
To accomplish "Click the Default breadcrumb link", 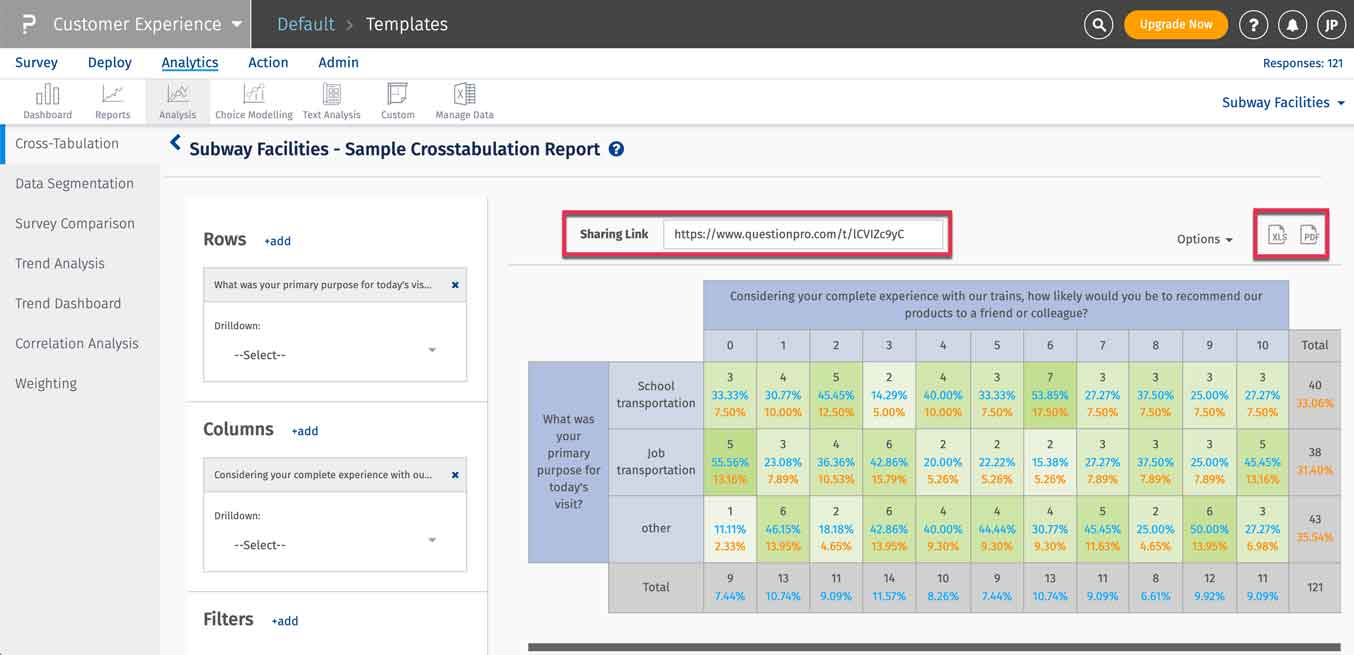I will point(306,24).
